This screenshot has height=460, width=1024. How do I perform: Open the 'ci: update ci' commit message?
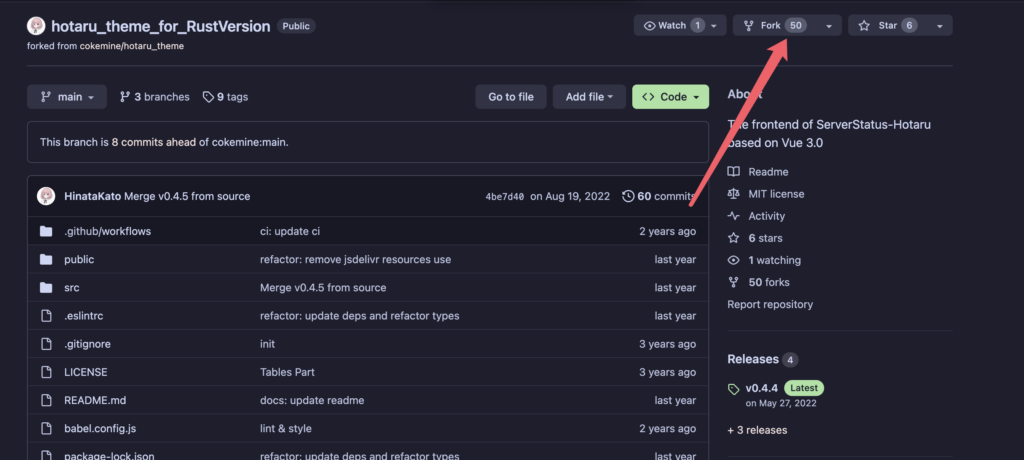[290, 231]
